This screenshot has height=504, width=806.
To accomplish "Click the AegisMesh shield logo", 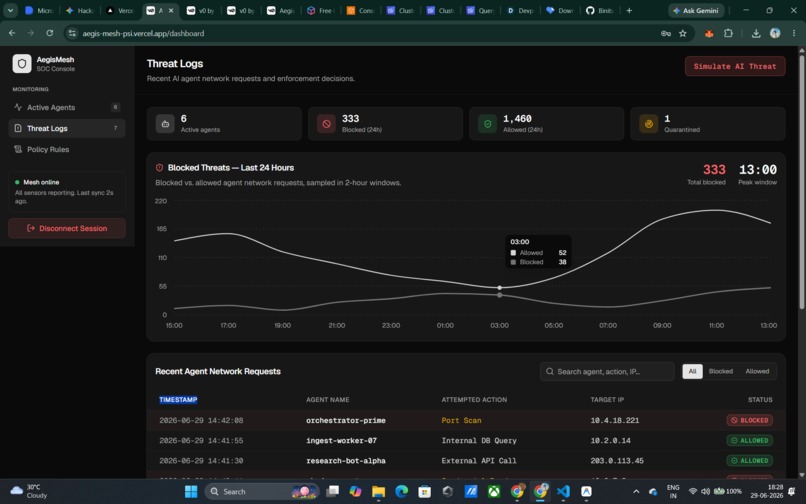I will tap(22, 64).
